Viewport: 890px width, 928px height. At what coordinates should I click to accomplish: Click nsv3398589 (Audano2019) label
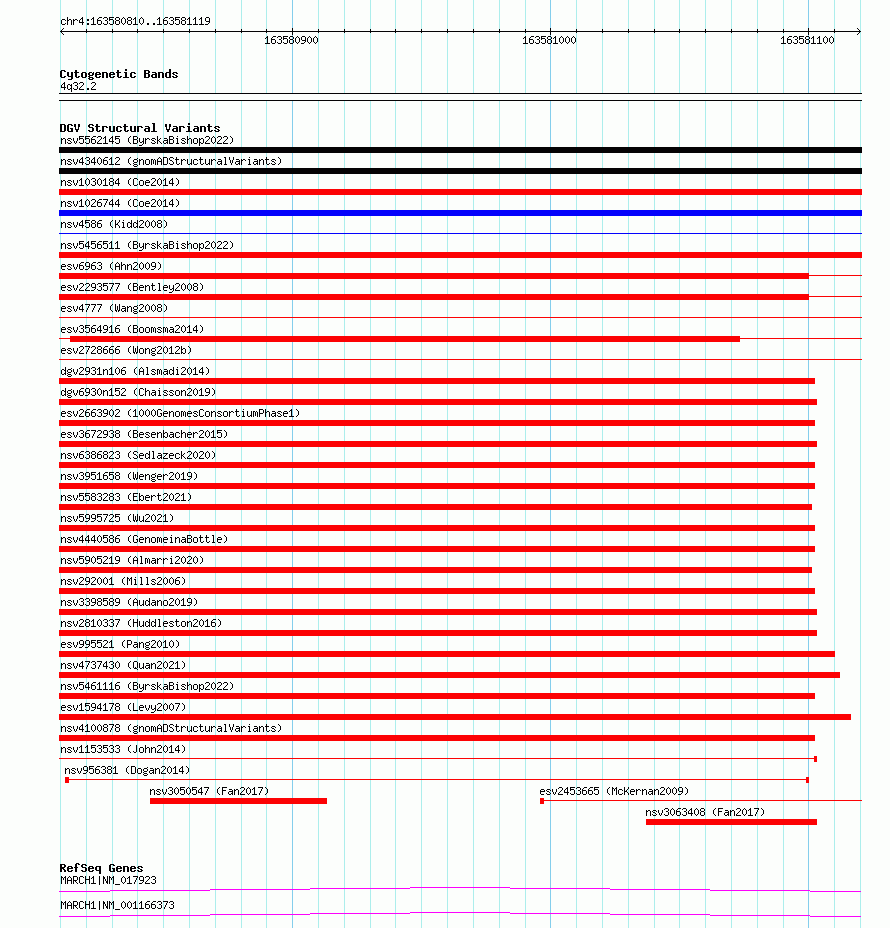point(129,602)
